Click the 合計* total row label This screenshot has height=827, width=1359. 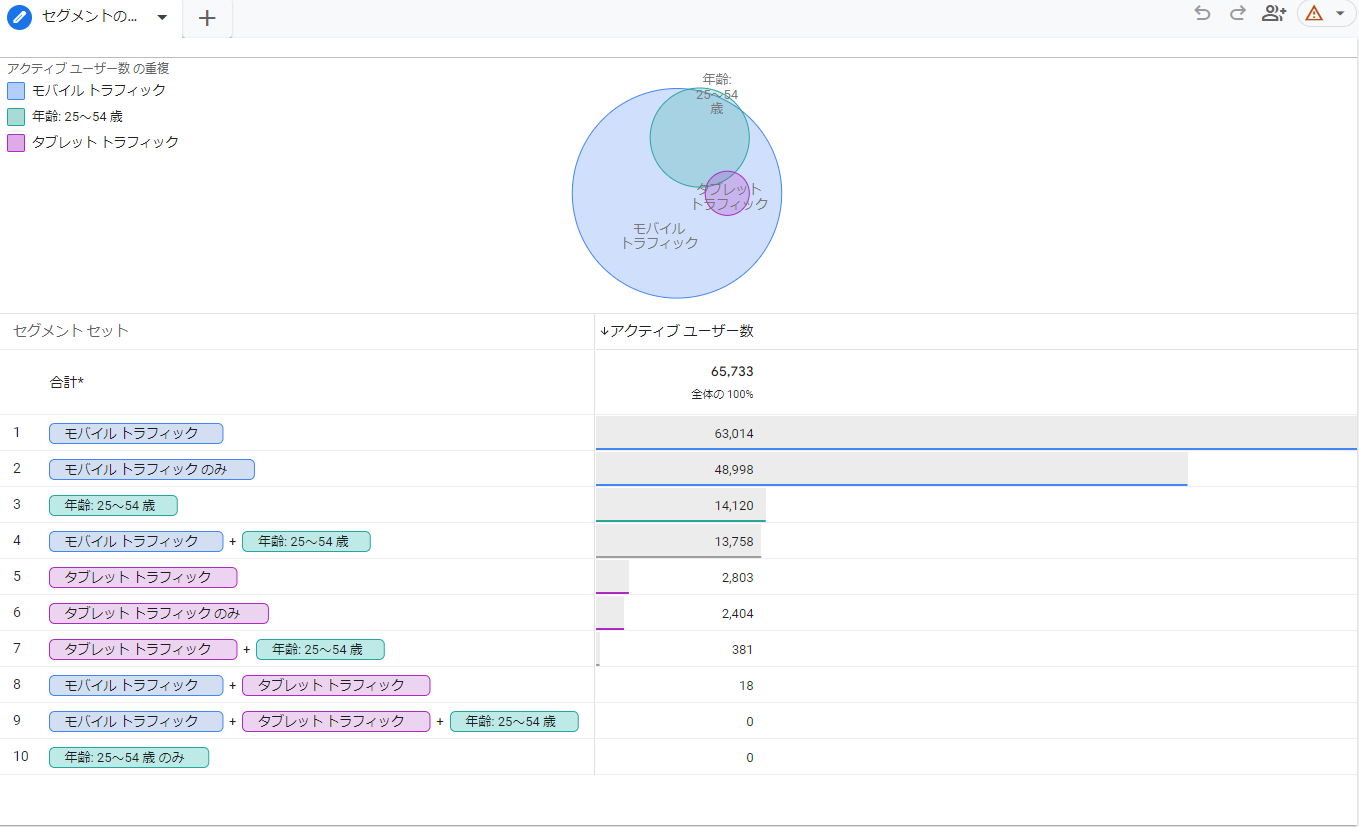68,382
